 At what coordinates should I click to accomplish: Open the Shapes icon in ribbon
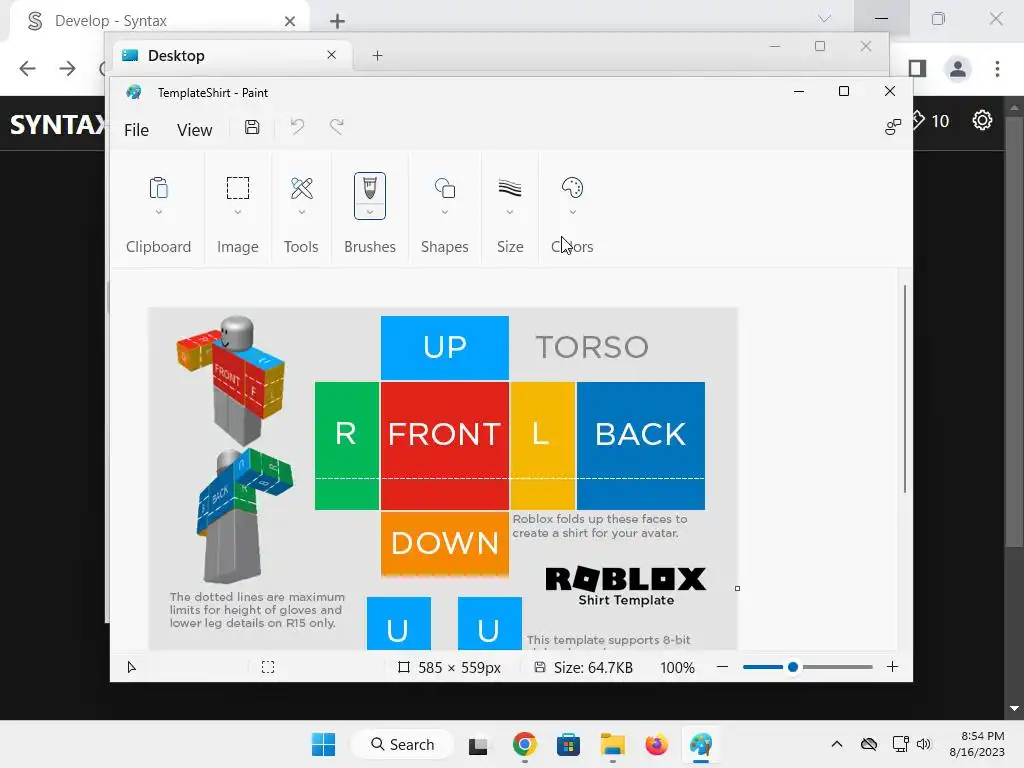pos(445,188)
